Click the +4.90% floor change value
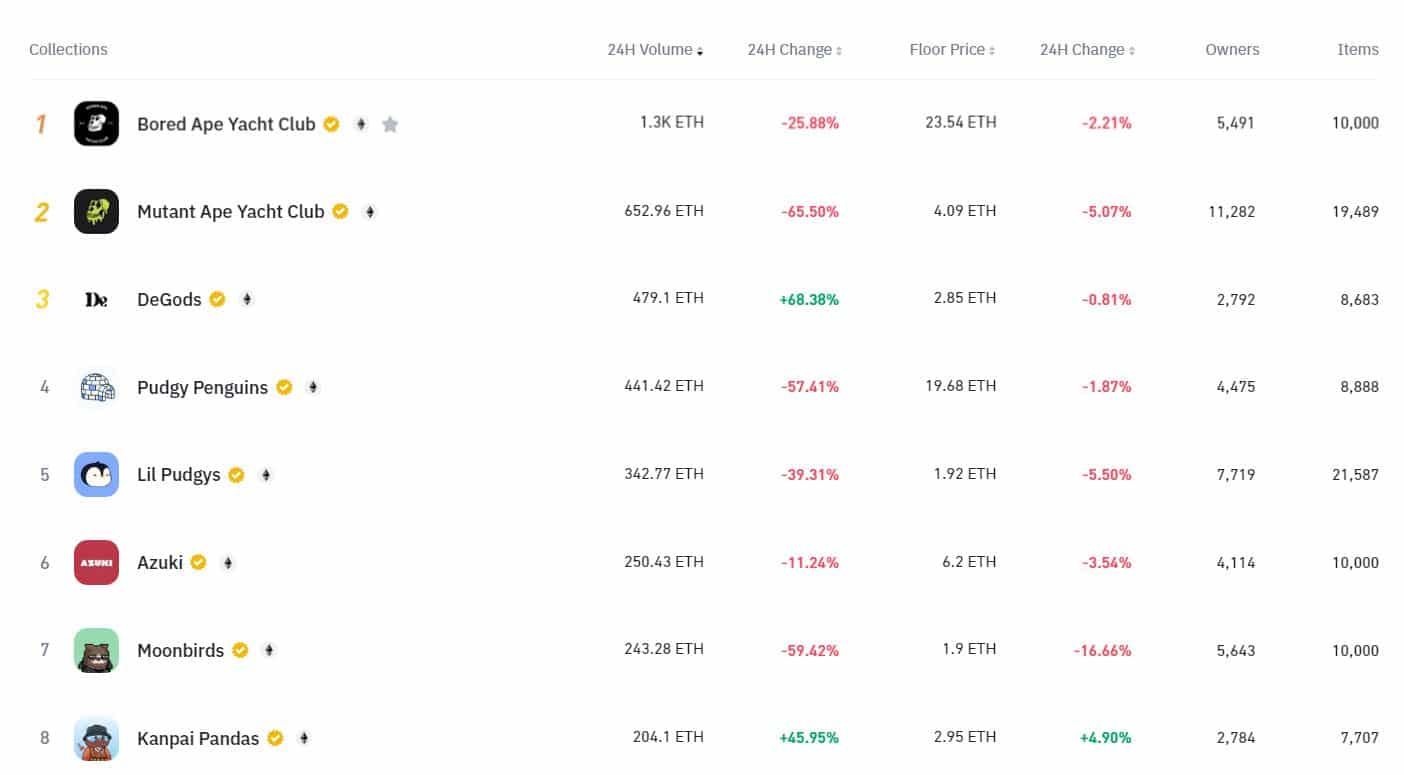 pos(1106,738)
